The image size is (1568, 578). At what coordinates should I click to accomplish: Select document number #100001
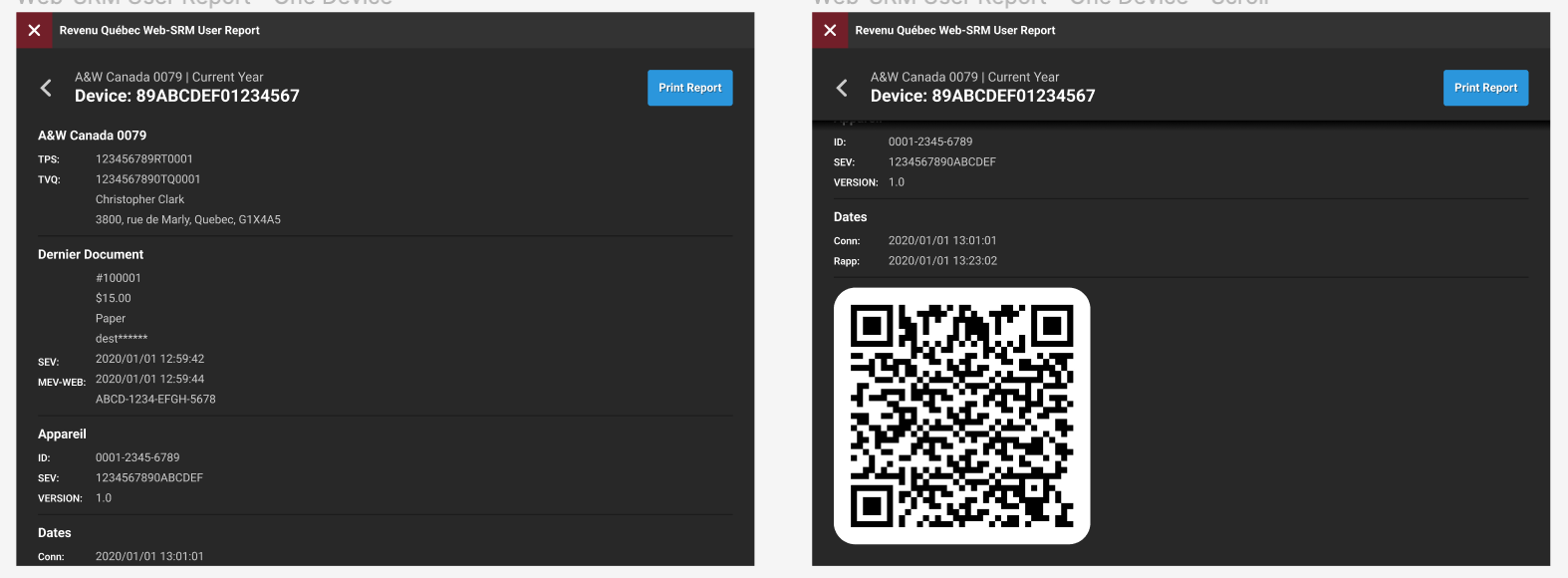pyautogui.click(x=119, y=279)
